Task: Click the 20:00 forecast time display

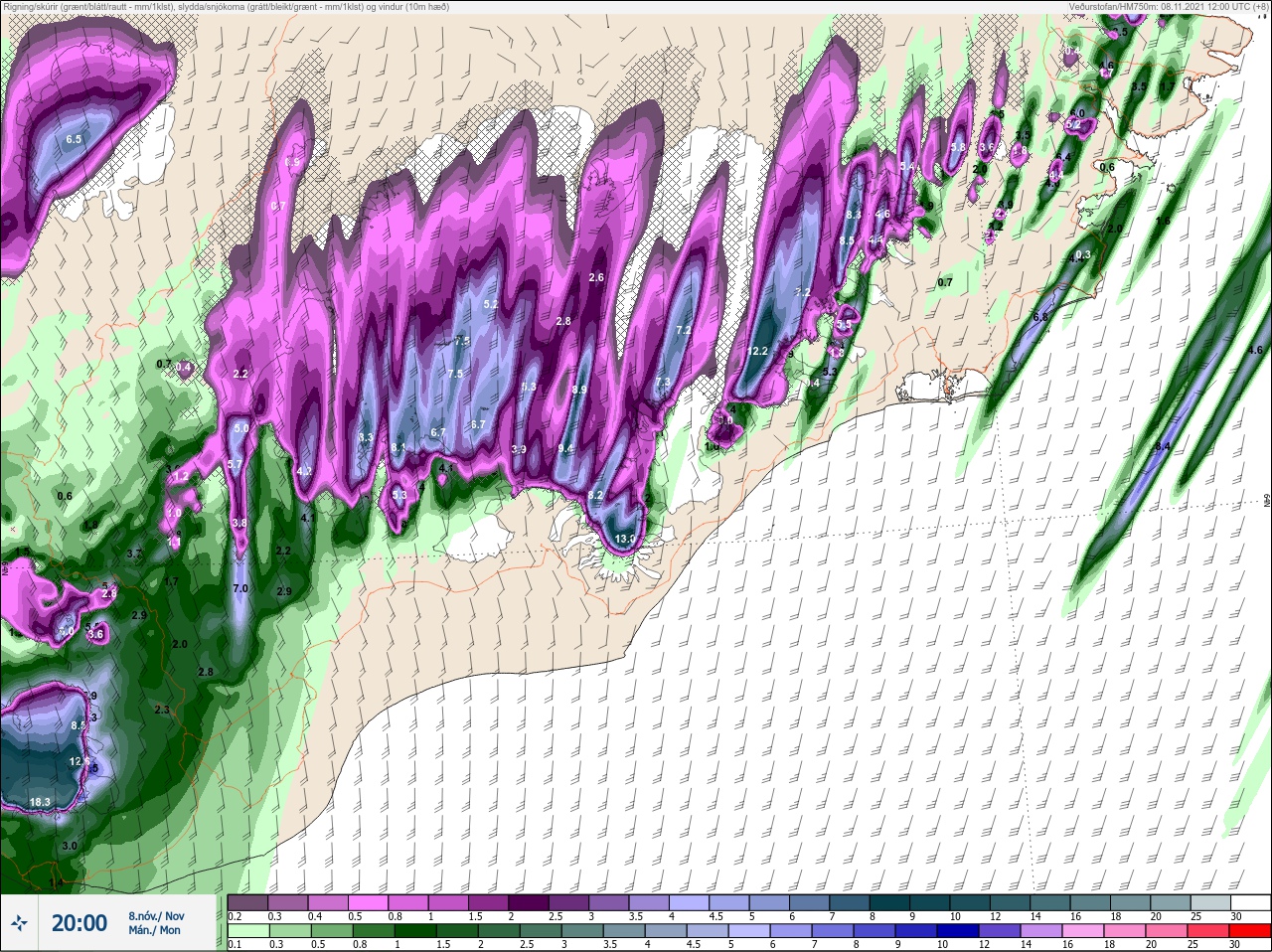Action: pos(79,923)
